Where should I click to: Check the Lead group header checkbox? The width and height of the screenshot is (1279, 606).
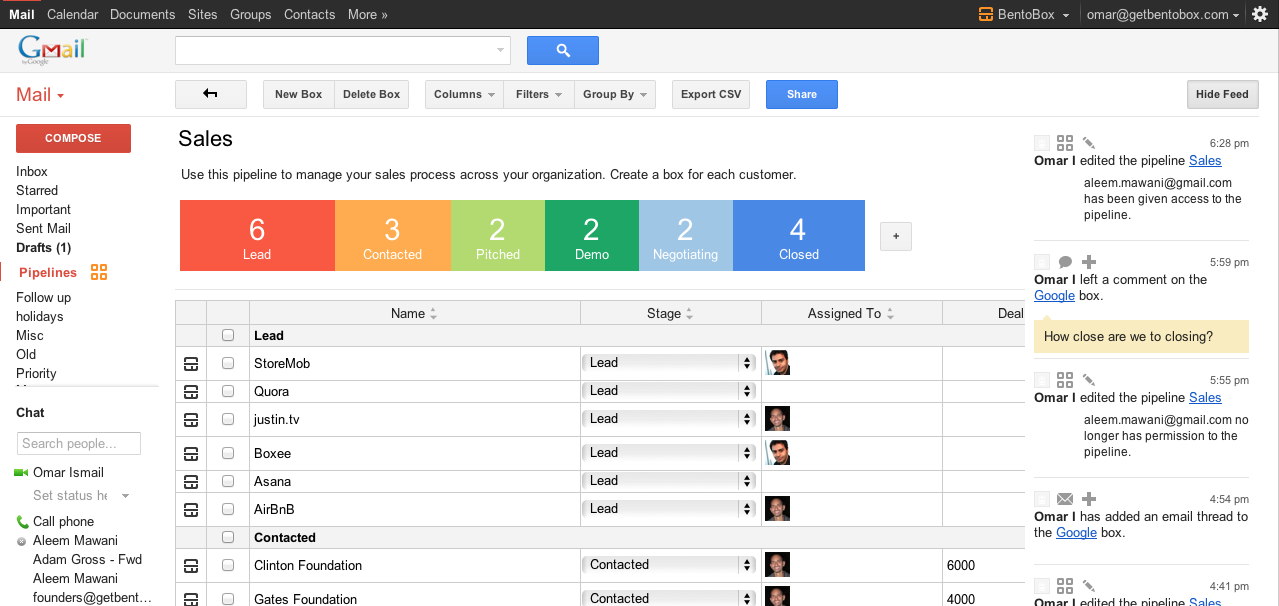click(228, 335)
